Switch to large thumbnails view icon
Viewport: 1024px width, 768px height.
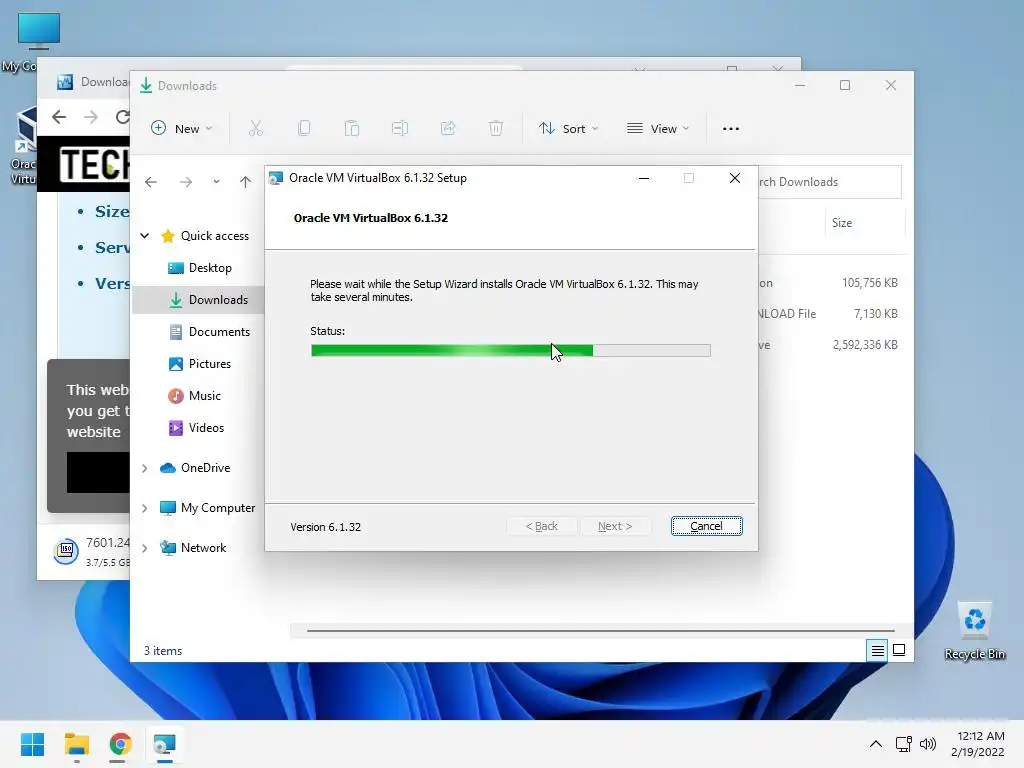pos(899,650)
